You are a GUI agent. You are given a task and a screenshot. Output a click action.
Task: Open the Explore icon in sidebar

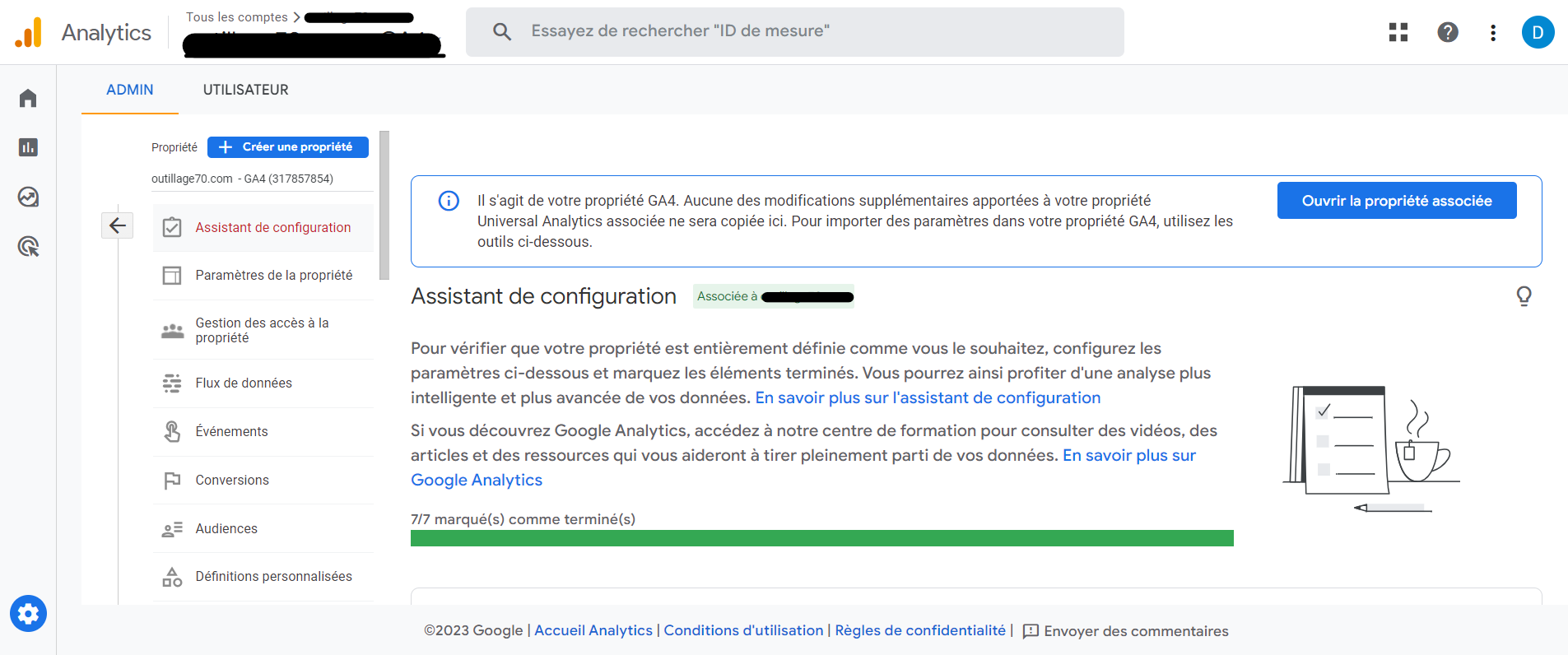[28, 197]
